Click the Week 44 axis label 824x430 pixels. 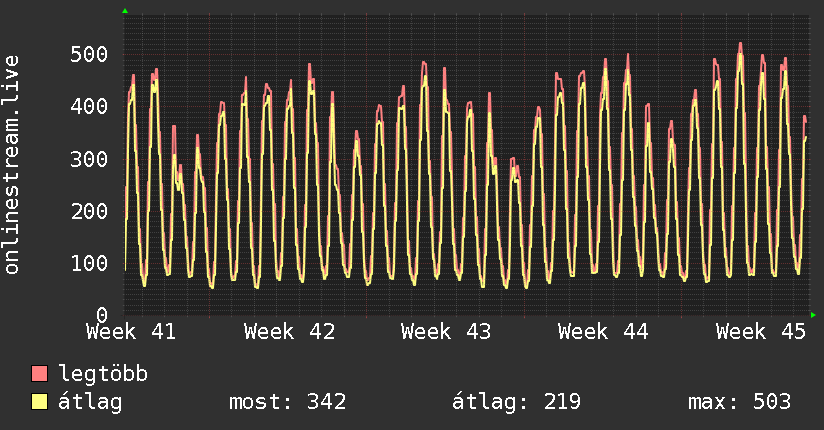click(603, 332)
